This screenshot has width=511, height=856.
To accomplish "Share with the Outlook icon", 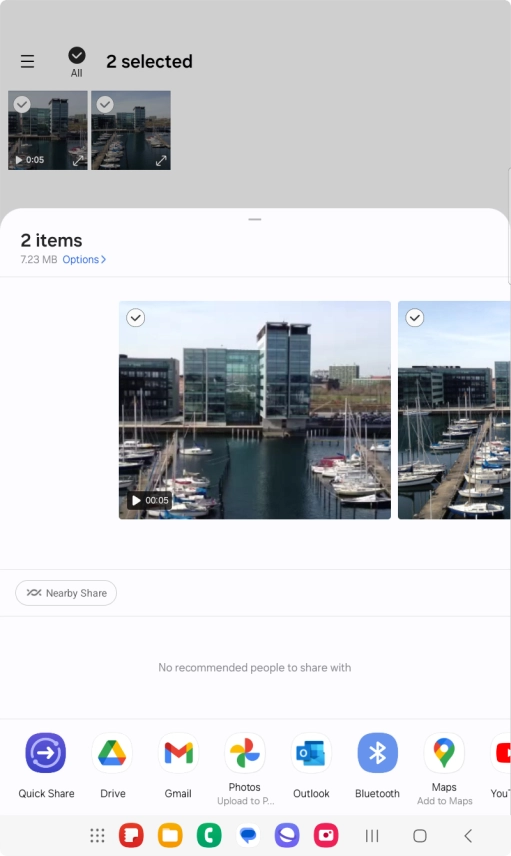I will [x=311, y=753].
